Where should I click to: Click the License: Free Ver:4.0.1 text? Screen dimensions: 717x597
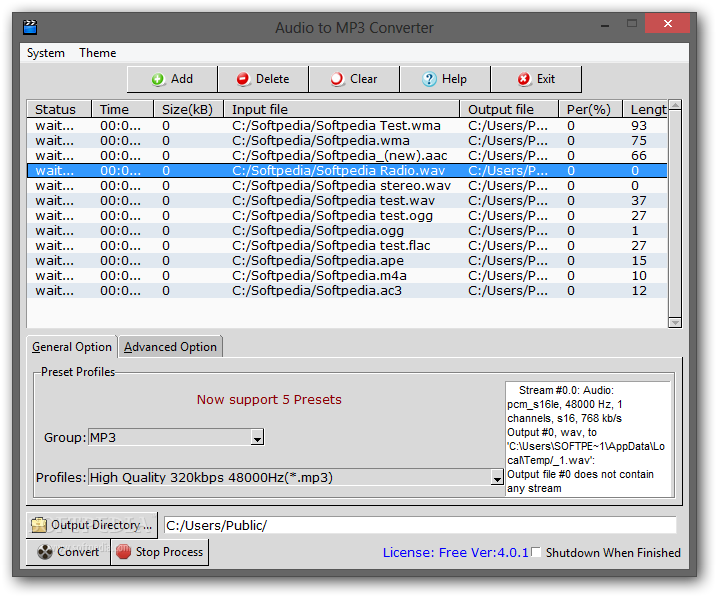455,553
